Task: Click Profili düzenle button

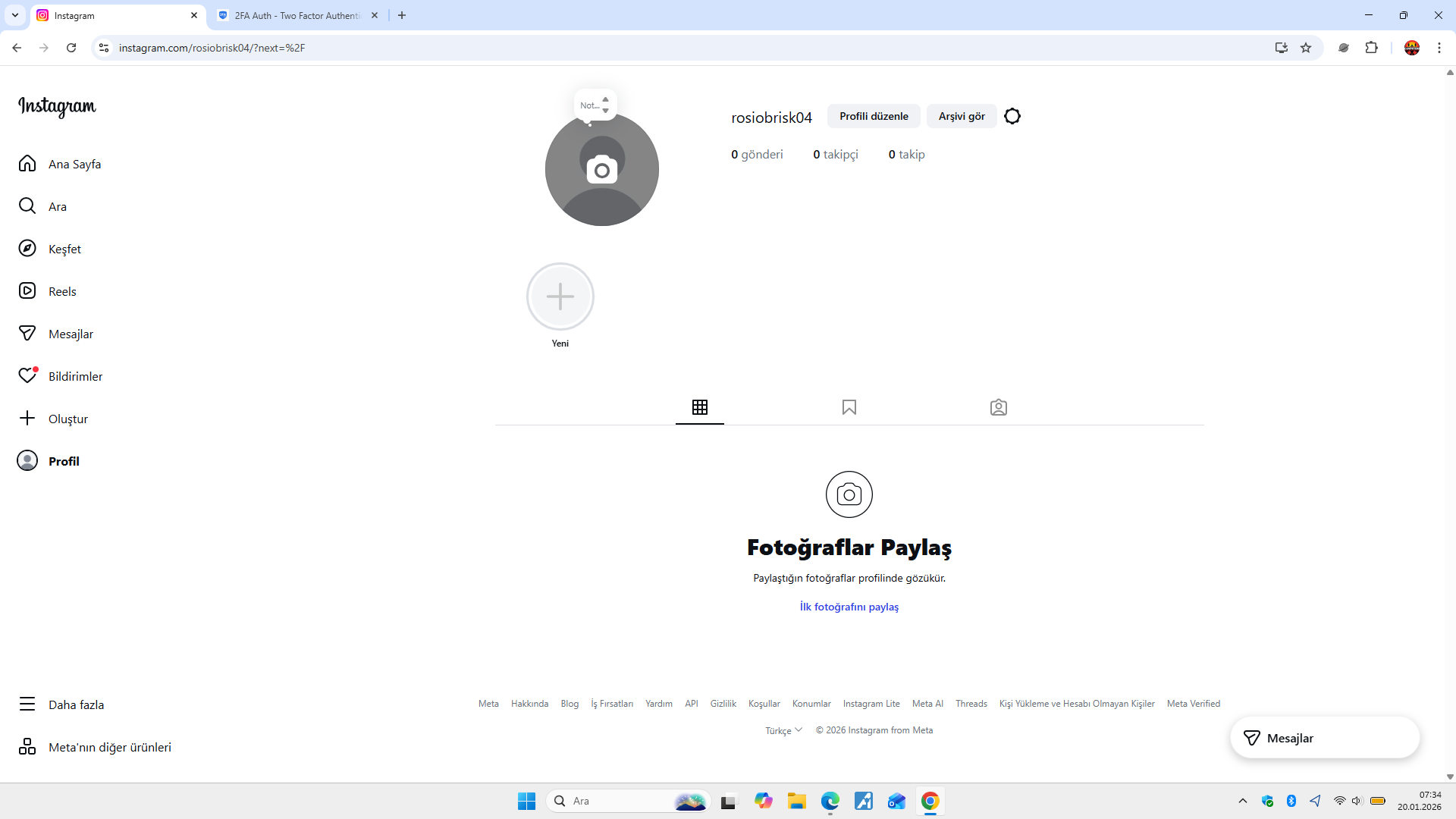Action: tap(874, 116)
